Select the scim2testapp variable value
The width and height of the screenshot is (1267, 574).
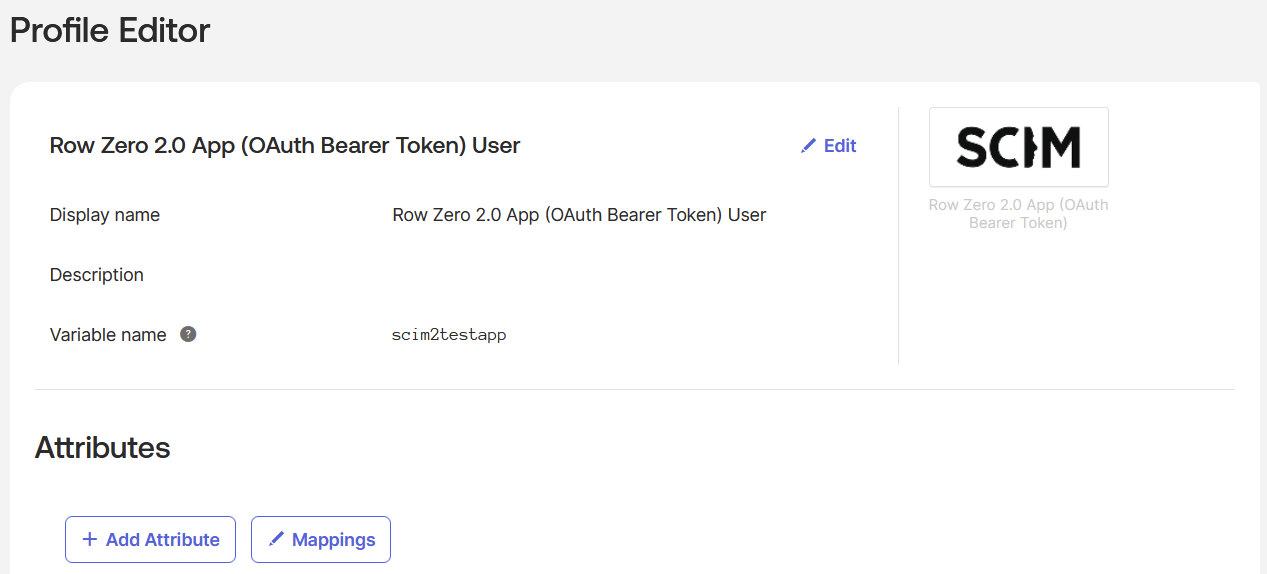tap(449, 335)
